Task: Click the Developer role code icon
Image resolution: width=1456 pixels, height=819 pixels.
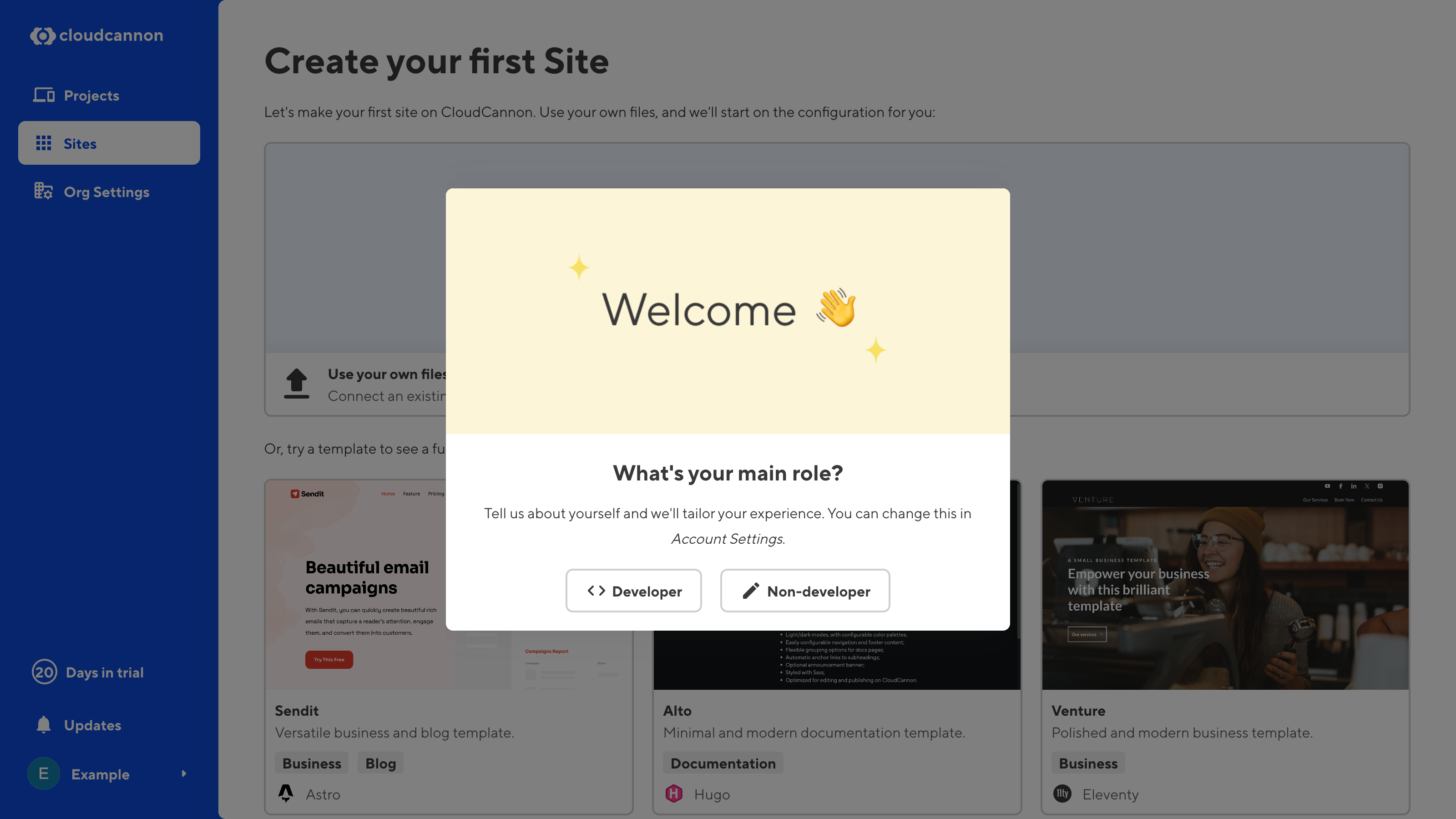Action: coord(596,590)
